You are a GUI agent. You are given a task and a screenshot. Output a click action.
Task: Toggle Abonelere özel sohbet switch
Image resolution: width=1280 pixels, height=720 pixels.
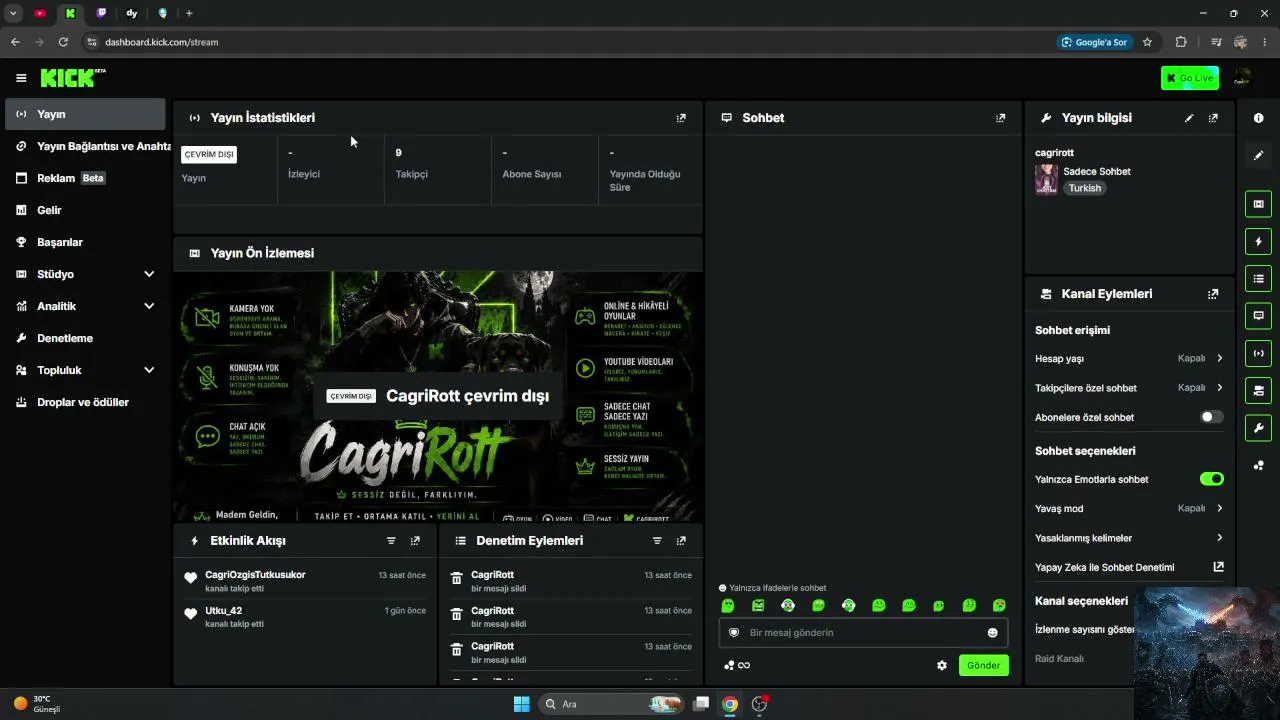click(x=1211, y=417)
